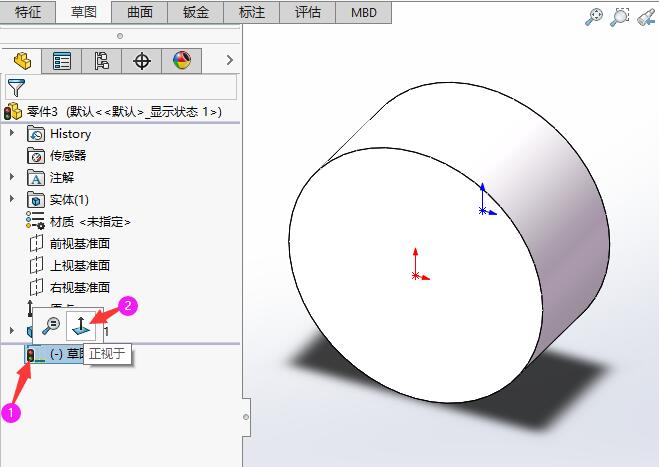The height and width of the screenshot is (467, 659).
Task: Expand the extrude feature node
Action: point(12,330)
